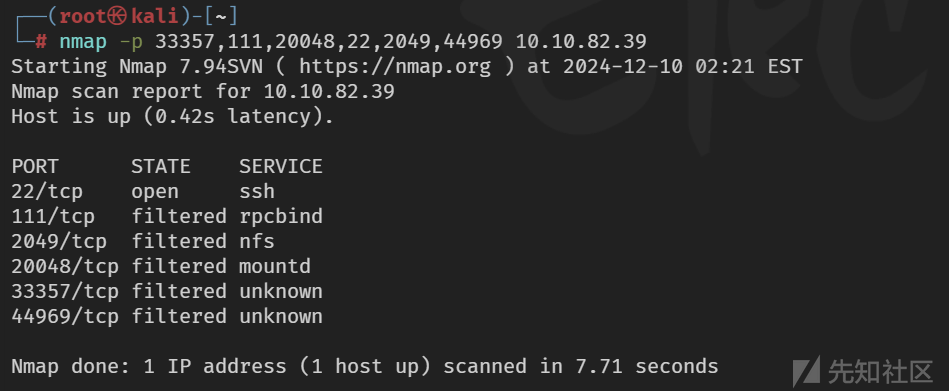Click the Nmap done summary line
Screen dimensions: 949x391
364,366
